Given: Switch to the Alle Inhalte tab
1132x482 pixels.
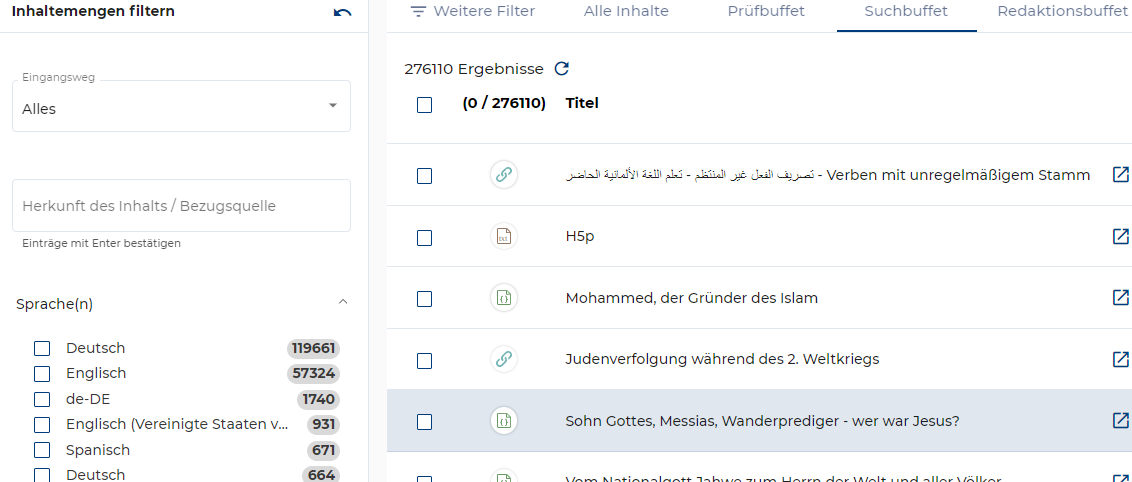Looking at the screenshot, I should point(626,12).
